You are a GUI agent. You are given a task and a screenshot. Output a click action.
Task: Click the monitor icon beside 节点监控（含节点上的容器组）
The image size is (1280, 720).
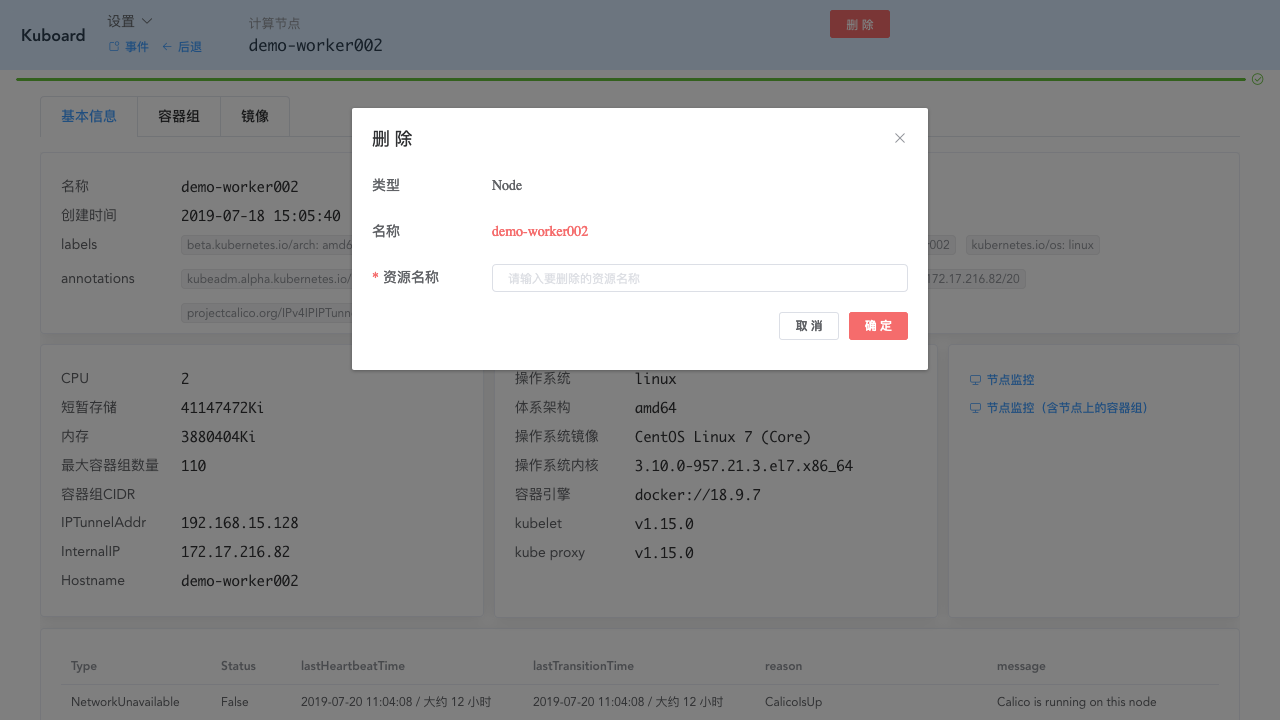975,407
